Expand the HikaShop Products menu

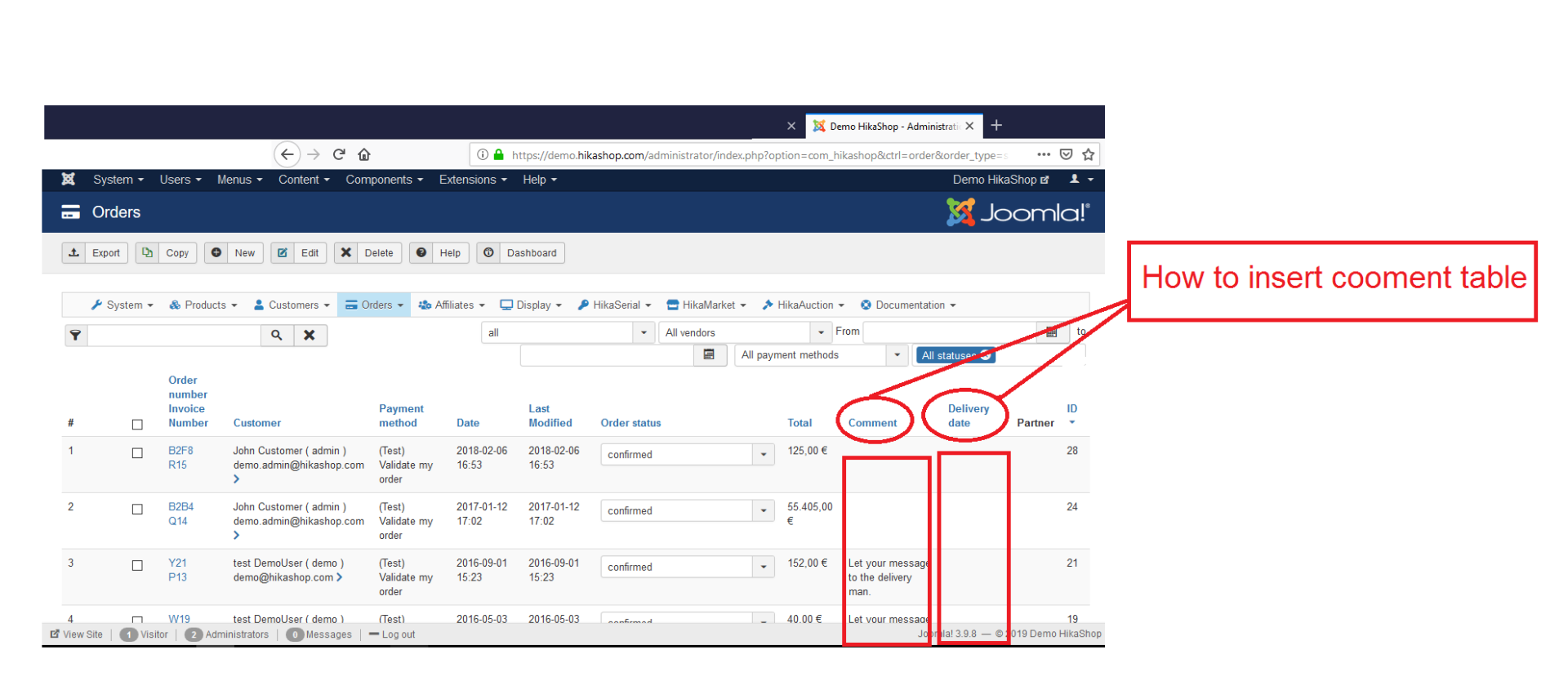(203, 305)
